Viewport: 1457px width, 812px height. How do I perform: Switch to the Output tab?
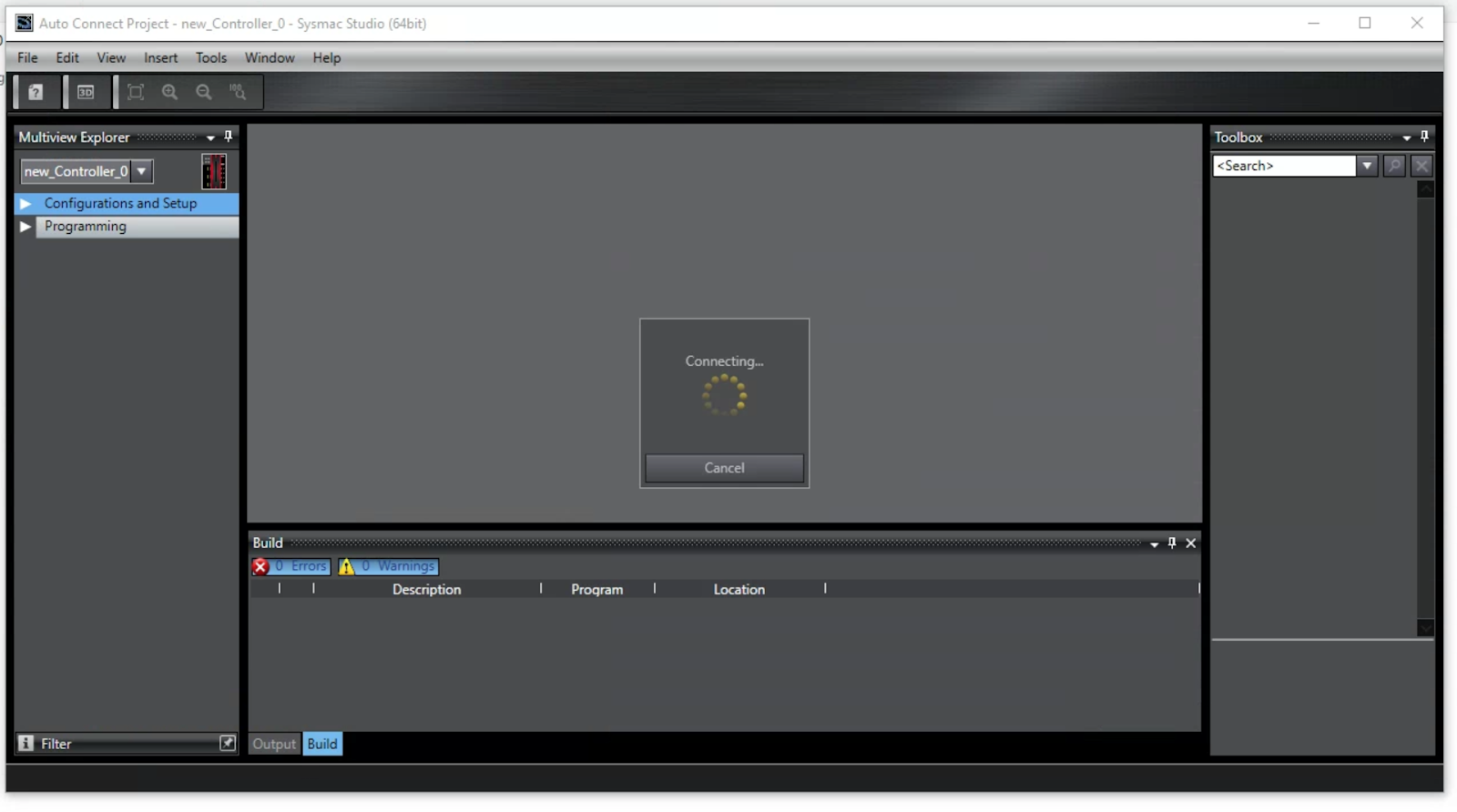[274, 744]
